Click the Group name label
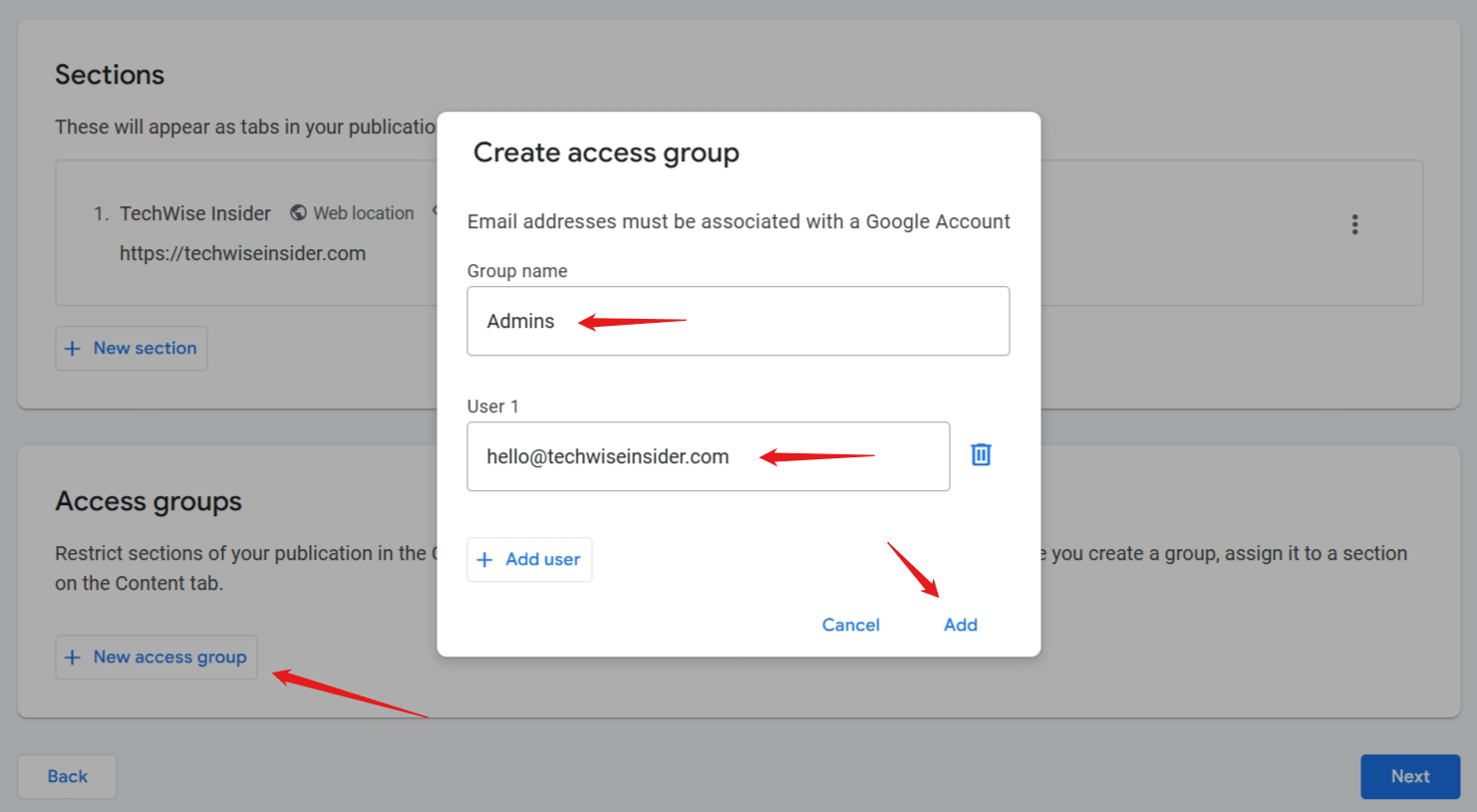The width and height of the screenshot is (1477, 812). point(517,271)
